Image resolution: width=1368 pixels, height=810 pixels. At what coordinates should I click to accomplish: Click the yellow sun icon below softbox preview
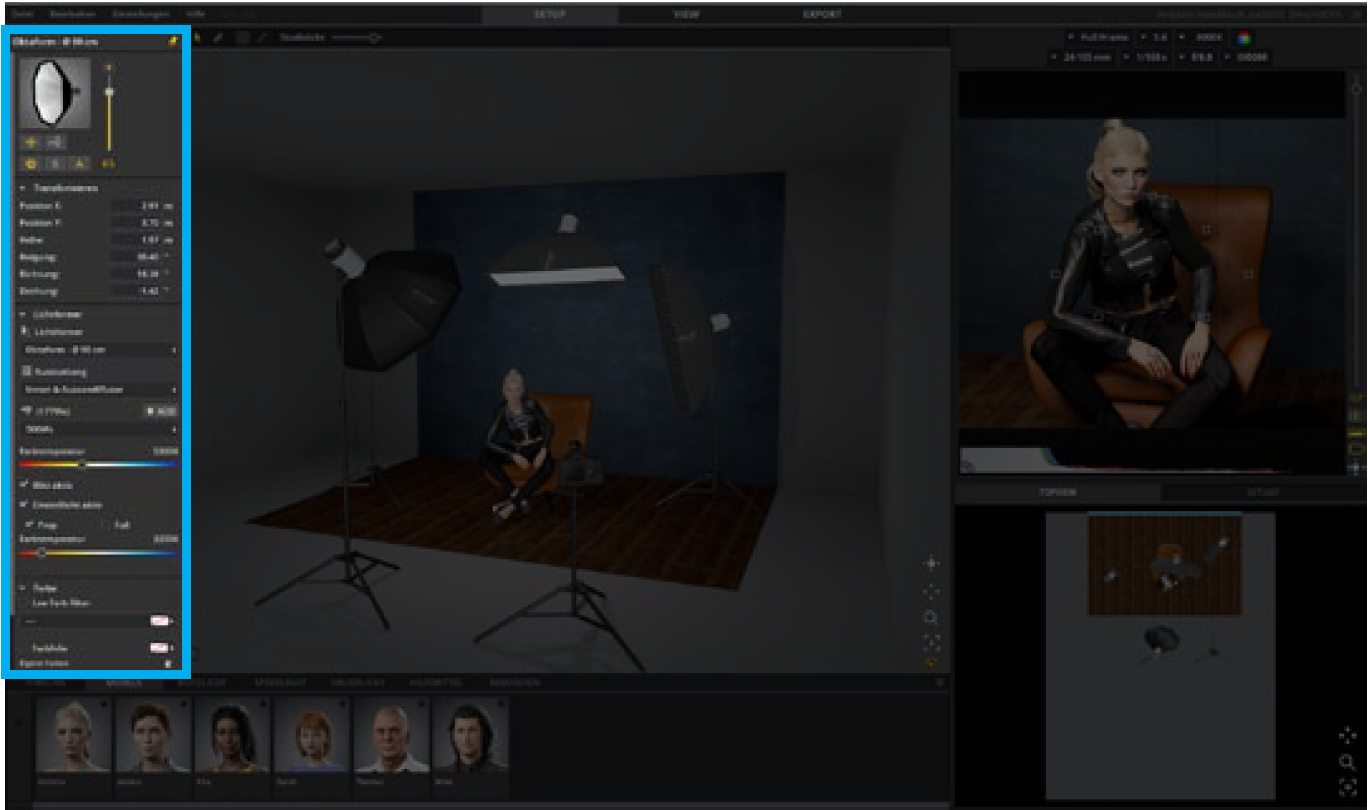click(x=28, y=163)
